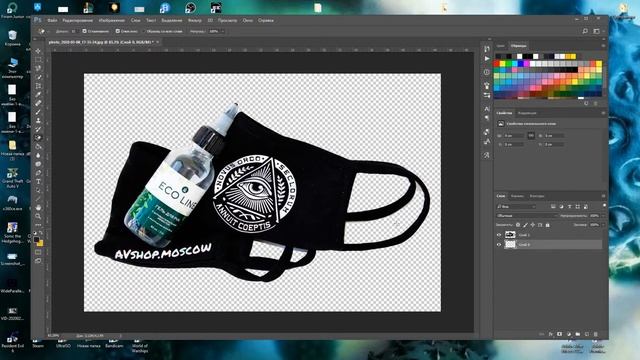Switch to the Контуры tab
640x360 pixels.
[537, 196]
